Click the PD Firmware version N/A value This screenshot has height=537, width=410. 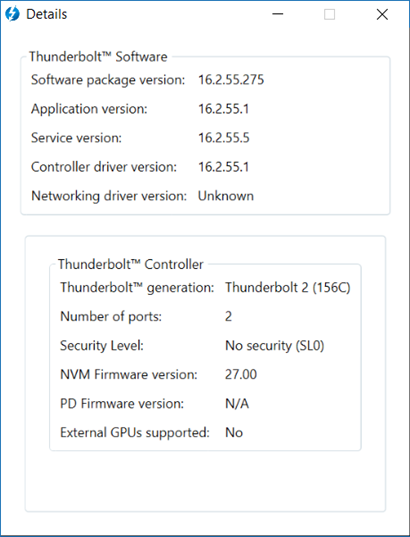[237, 403]
